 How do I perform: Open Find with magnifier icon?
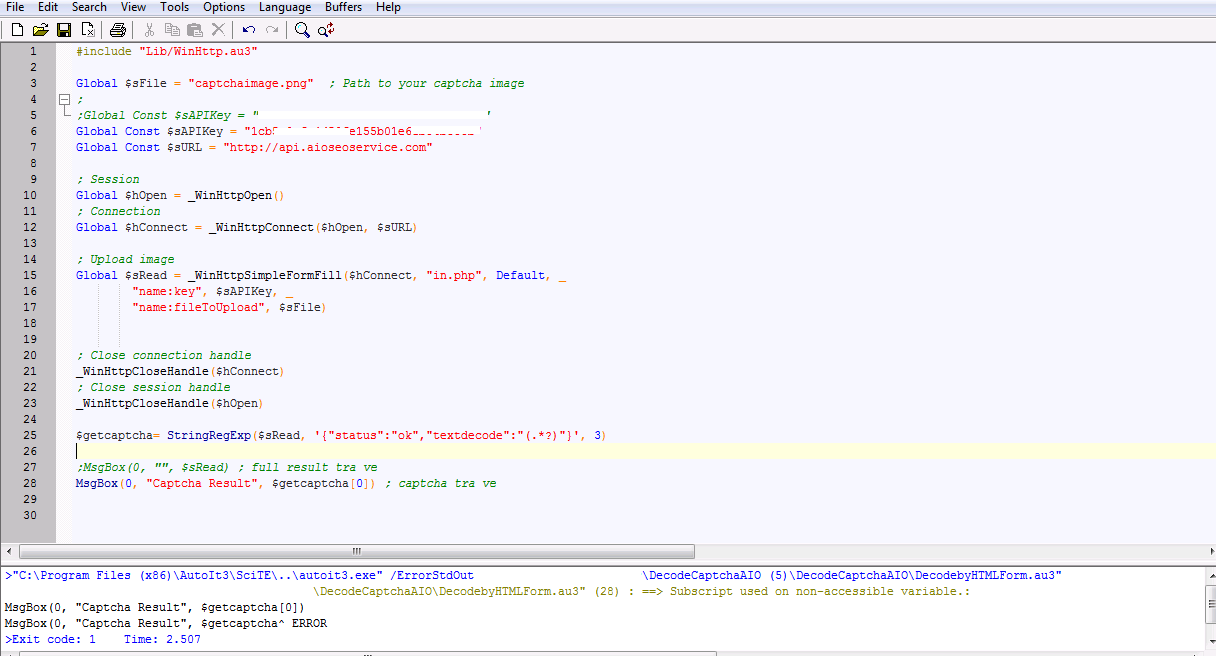click(x=302, y=30)
